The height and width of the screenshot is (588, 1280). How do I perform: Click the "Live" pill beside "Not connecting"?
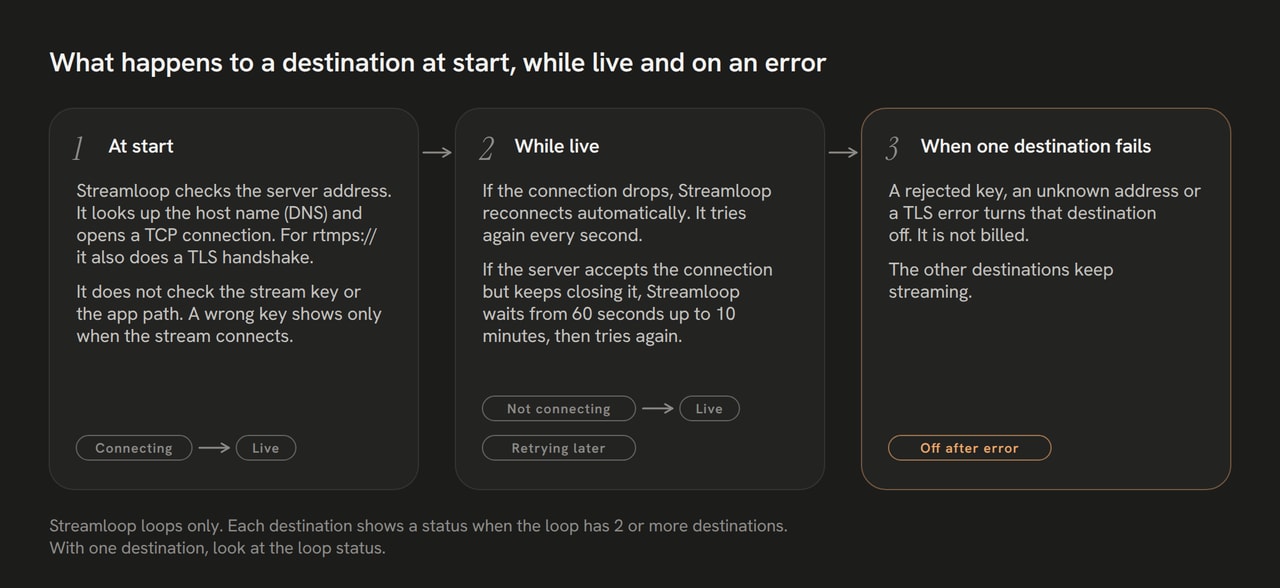[x=709, y=408]
